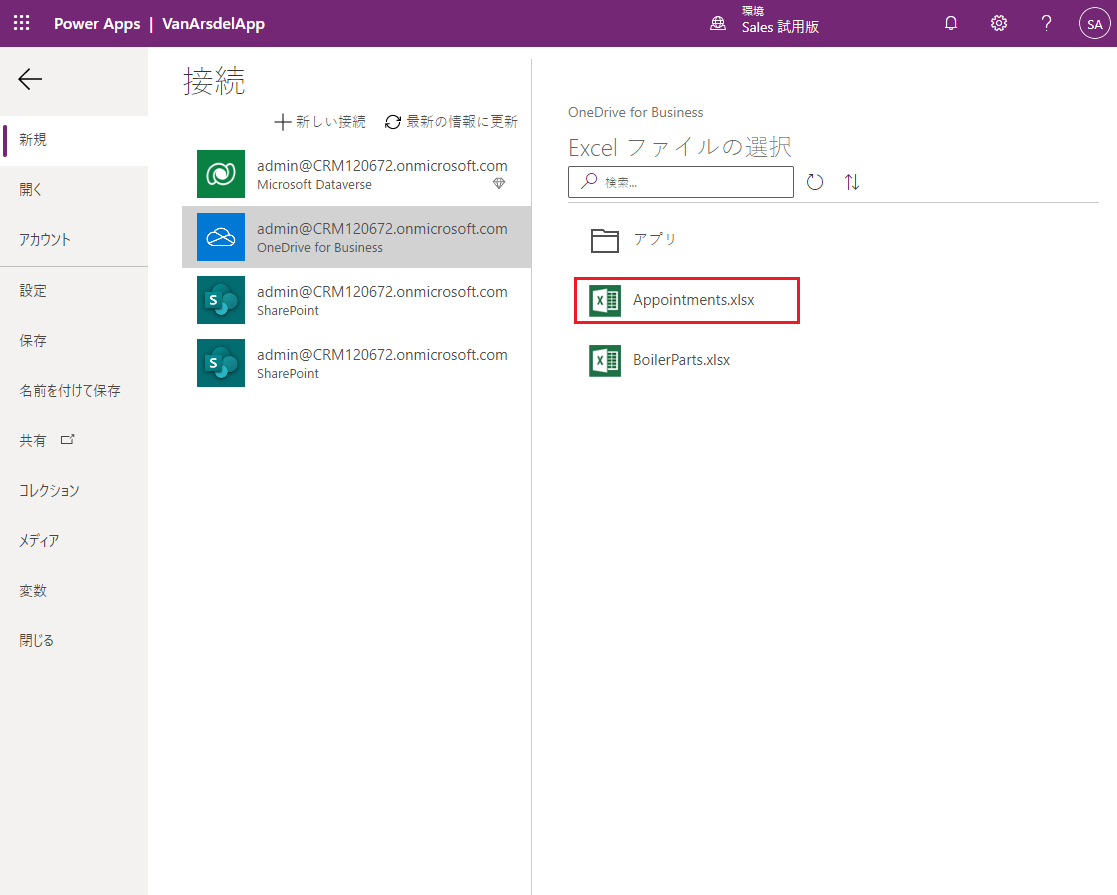Click 最新の情報に更新 refresh button
The image size is (1117, 895).
pyautogui.click(x=451, y=122)
